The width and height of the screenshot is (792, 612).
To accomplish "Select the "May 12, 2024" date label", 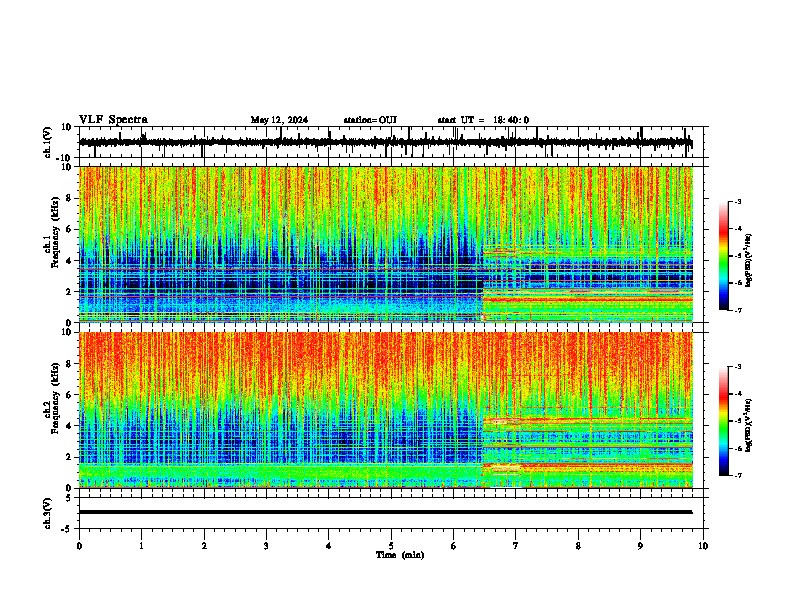I will pos(279,120).
